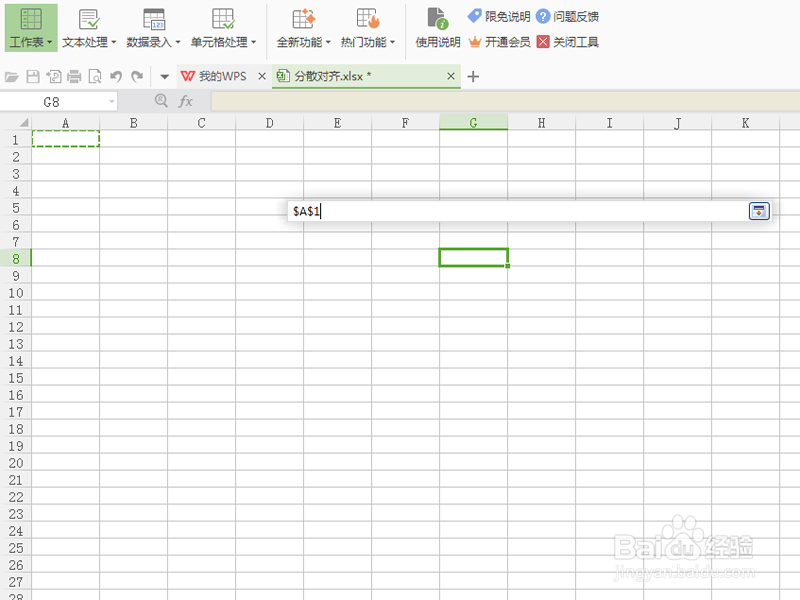Viewport: 800px width, 600px height.
Task: Select column A header
Action: [x=65, y=122]
